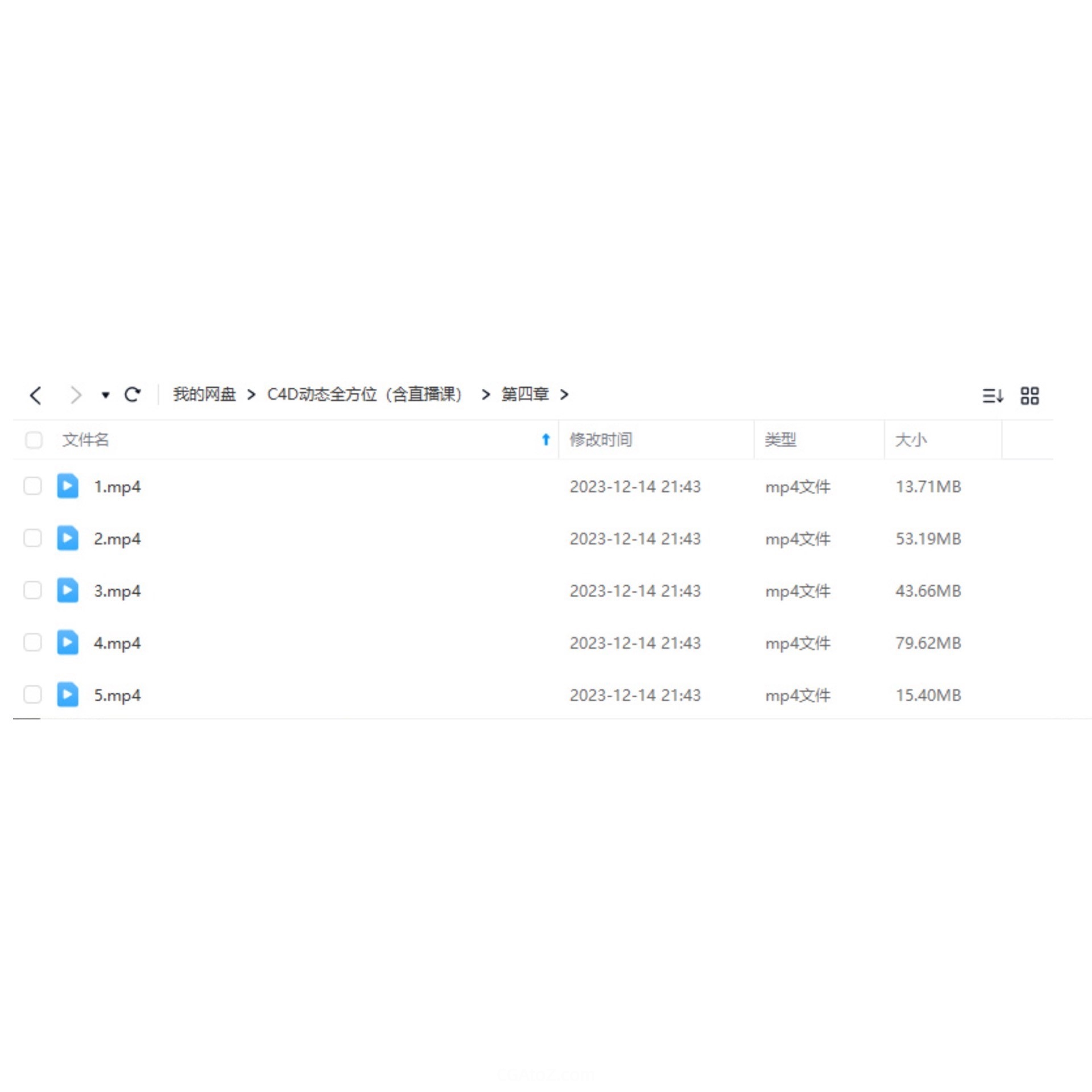Click the 5.mp4 video file icon
The width and height of the screenshot is (1092, 1092).
coord(68,694)
